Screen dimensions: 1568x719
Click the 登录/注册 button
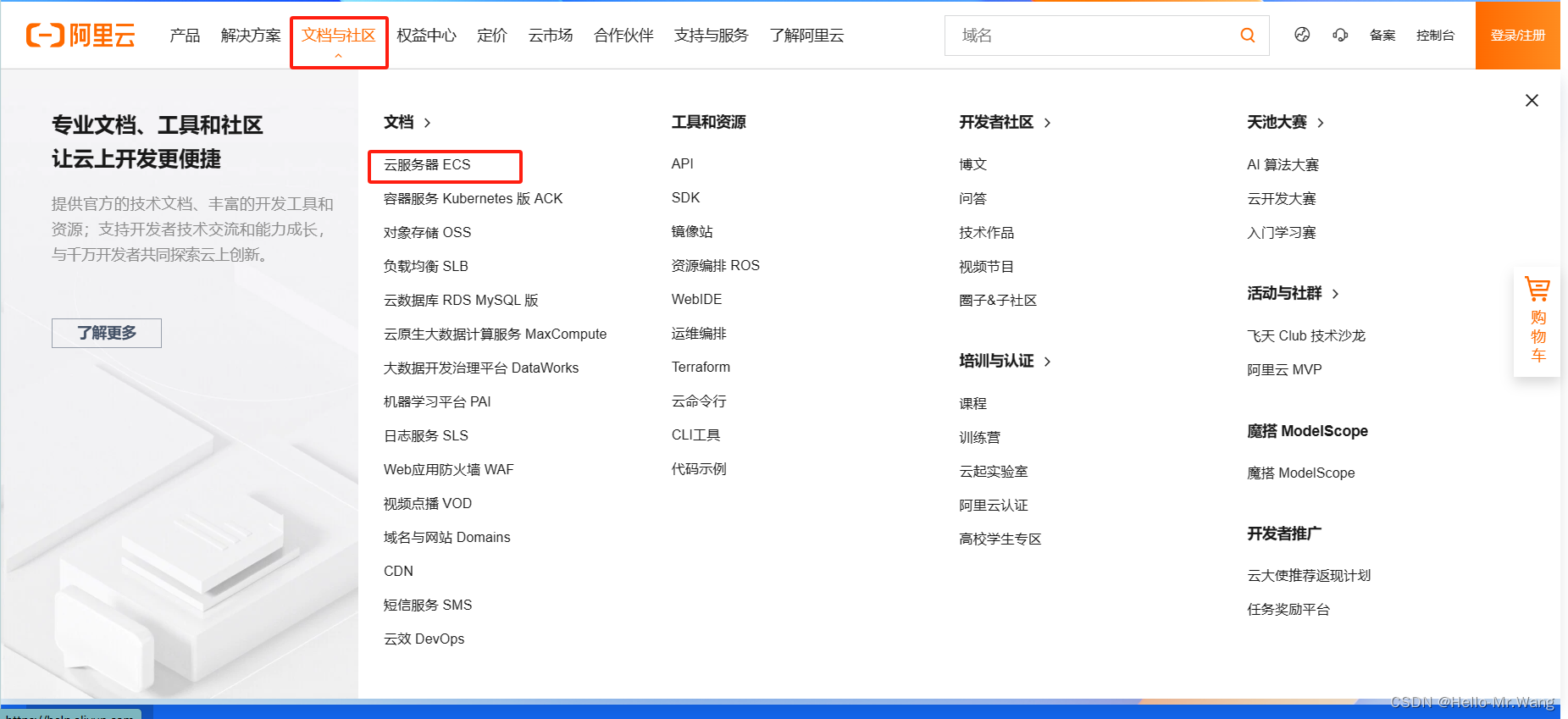[x=1518, y=35]
